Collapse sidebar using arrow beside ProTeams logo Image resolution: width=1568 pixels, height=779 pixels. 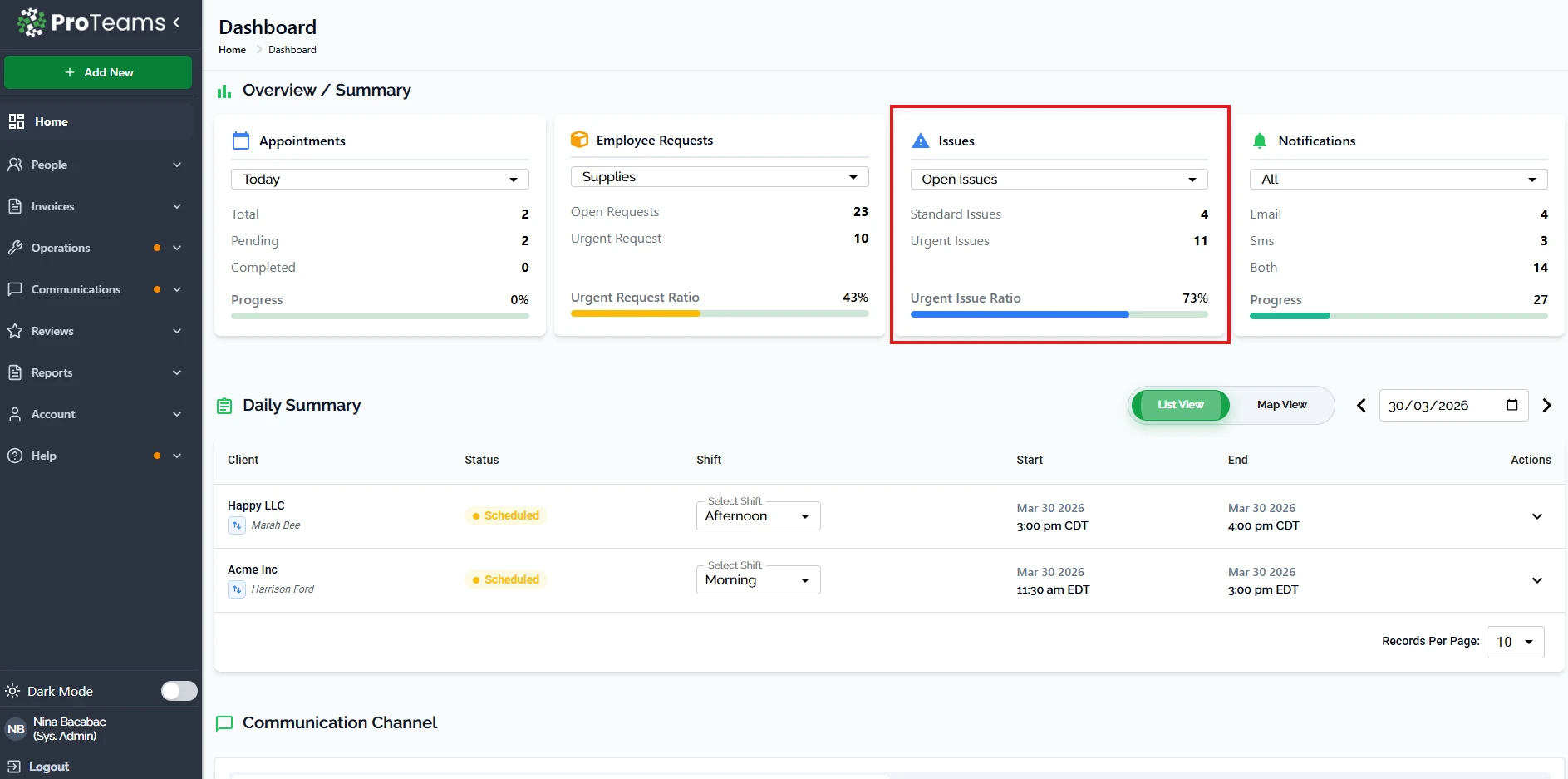176,22
